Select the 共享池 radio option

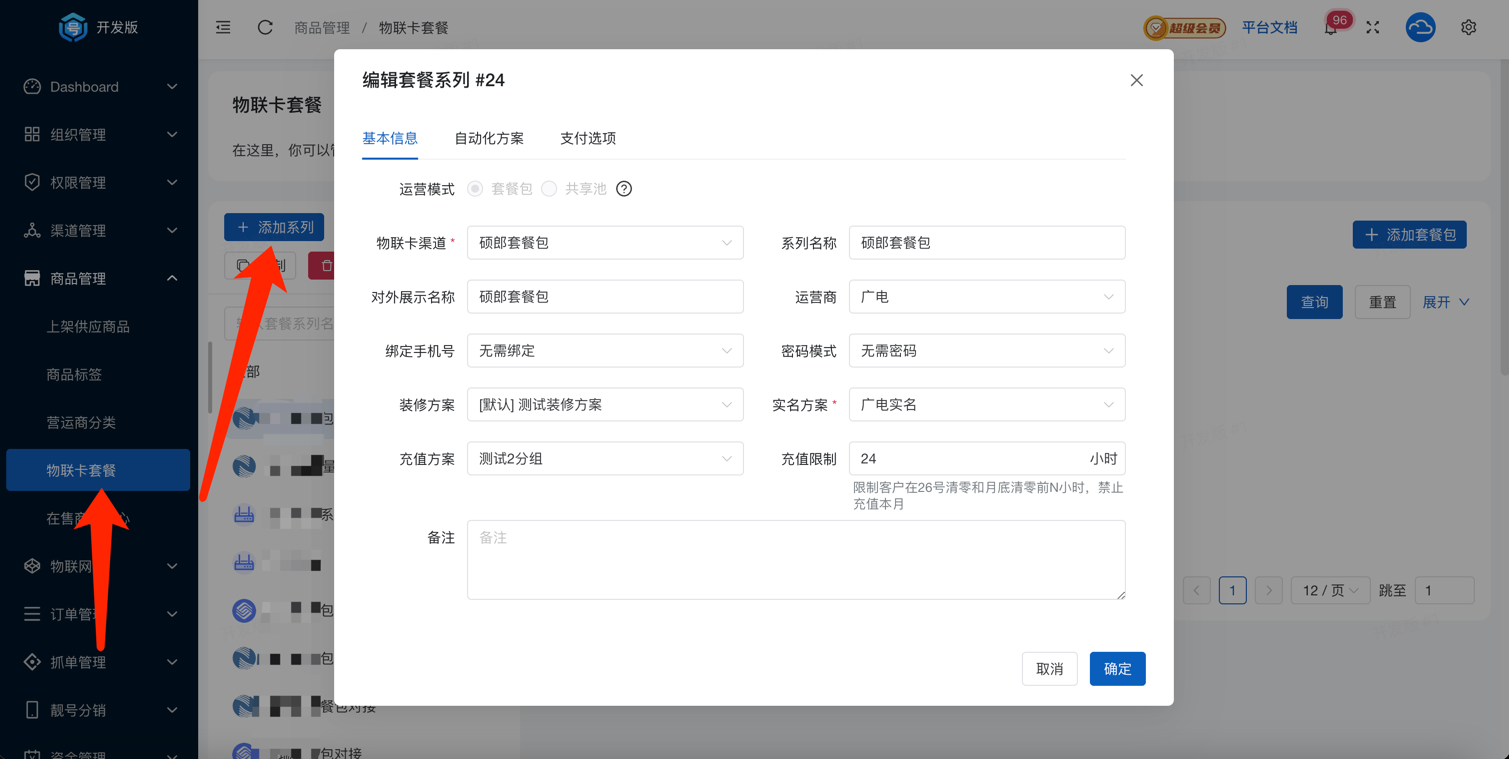[549, 189]
